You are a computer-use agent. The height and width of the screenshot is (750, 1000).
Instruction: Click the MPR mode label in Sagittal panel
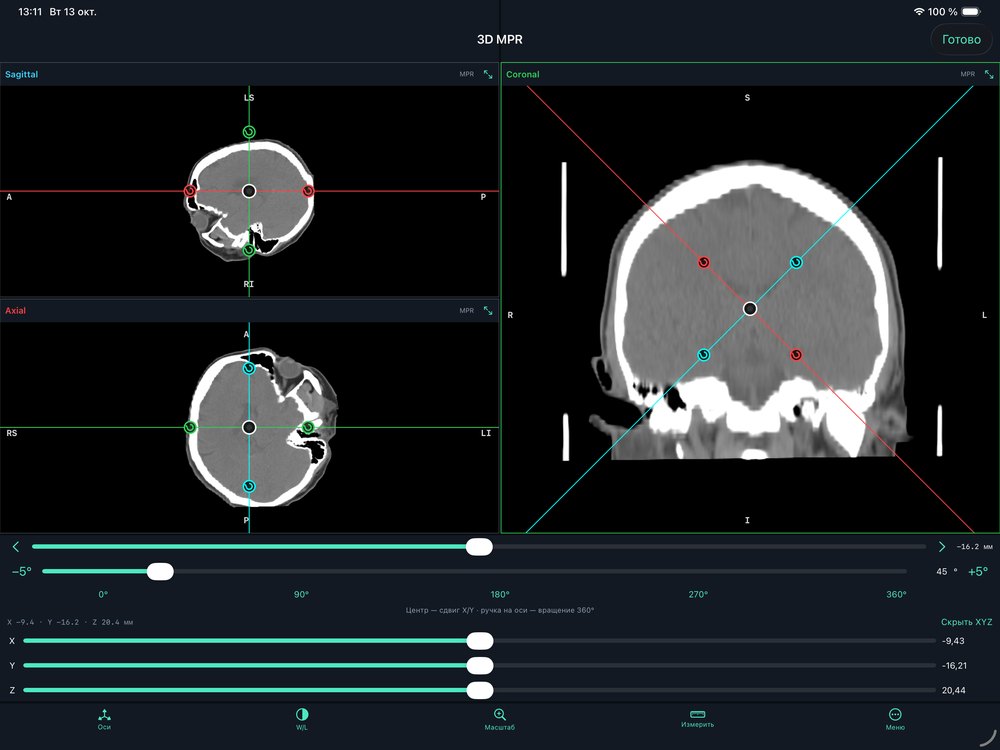click(466, 74)
